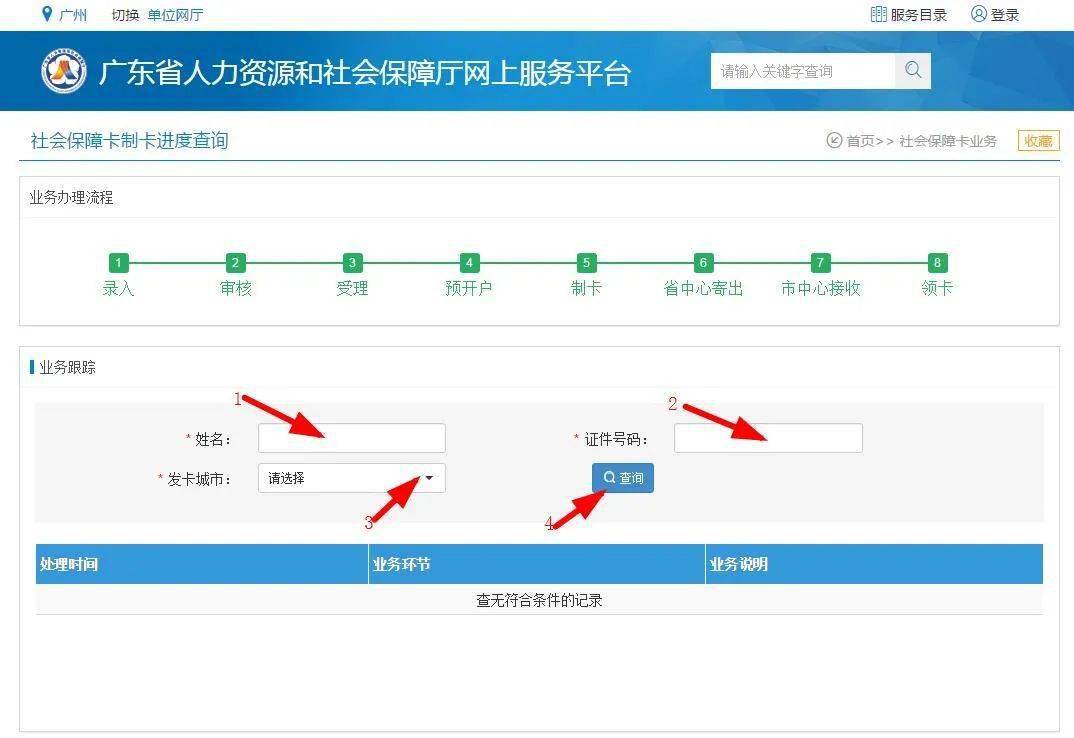
Task: Click step 5 制卡 marker
Action: click(x=586, y=262)
